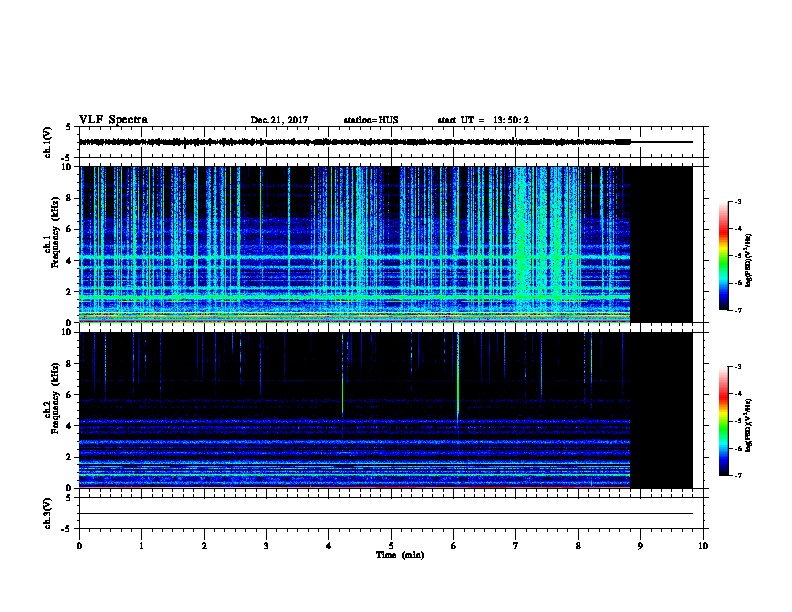Click the "6" kHz tick on ch.1 spectrogram
Image resolution: width=792 pixels, height=612 pixels.
point(69,229)
